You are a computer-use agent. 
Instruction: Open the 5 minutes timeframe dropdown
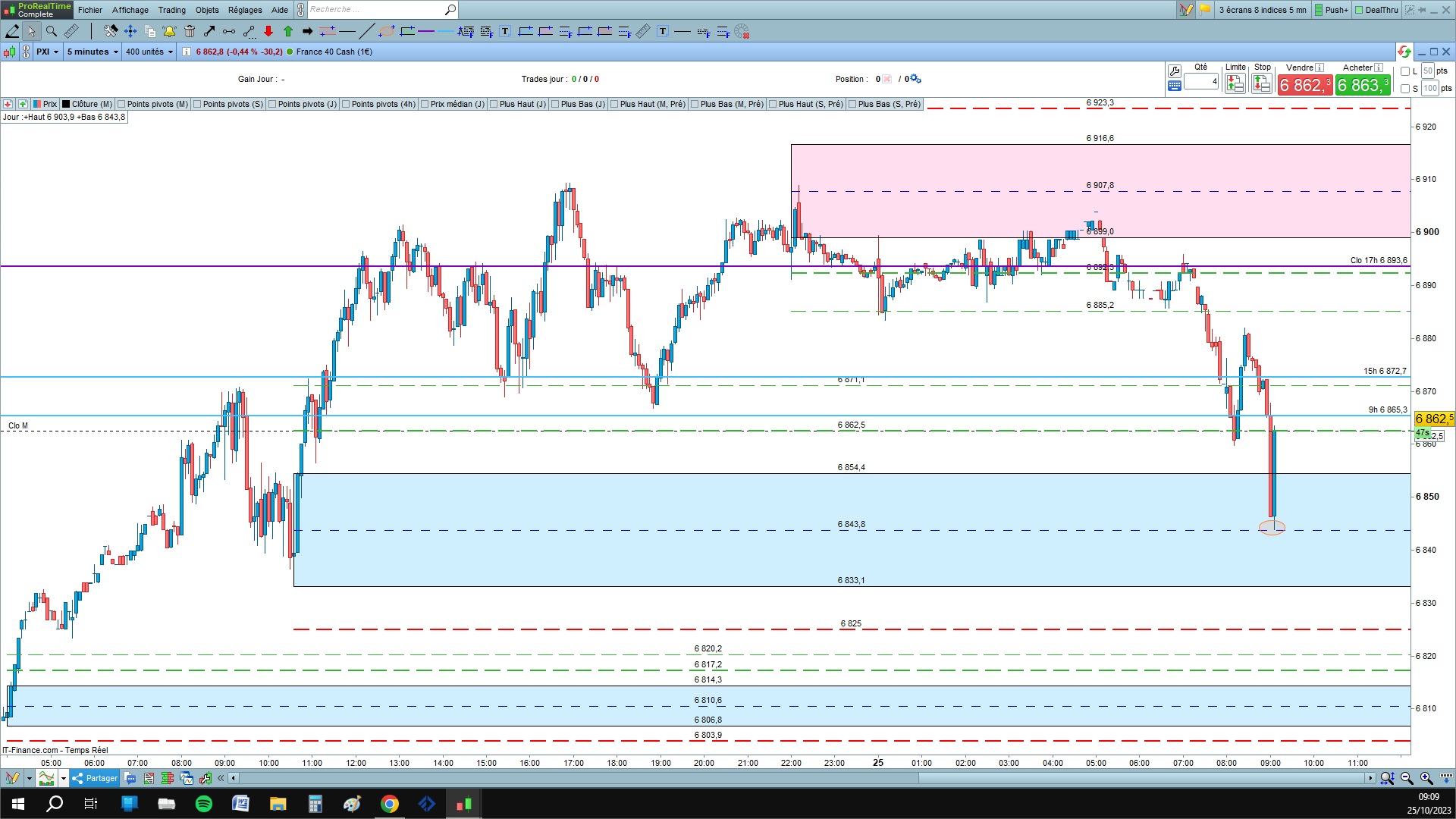[x=93, y=52]
